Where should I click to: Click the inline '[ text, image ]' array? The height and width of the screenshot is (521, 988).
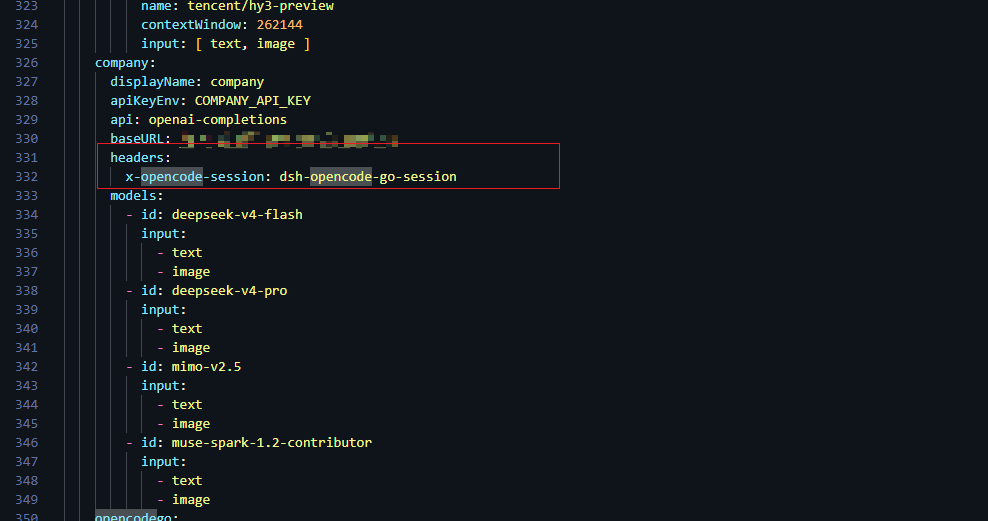coord(253,44)
